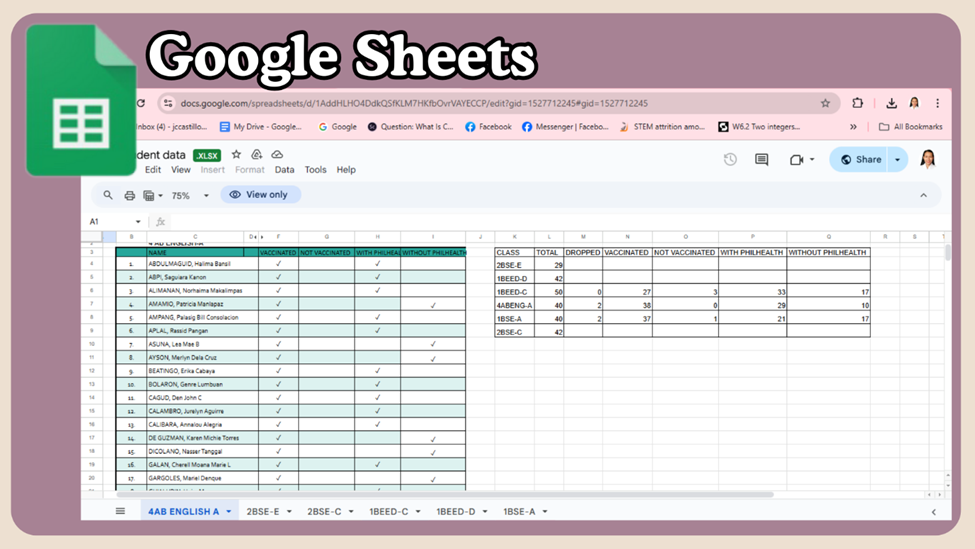
Task: Show hidden bookmarks chevron
Action: click(853, 127)
